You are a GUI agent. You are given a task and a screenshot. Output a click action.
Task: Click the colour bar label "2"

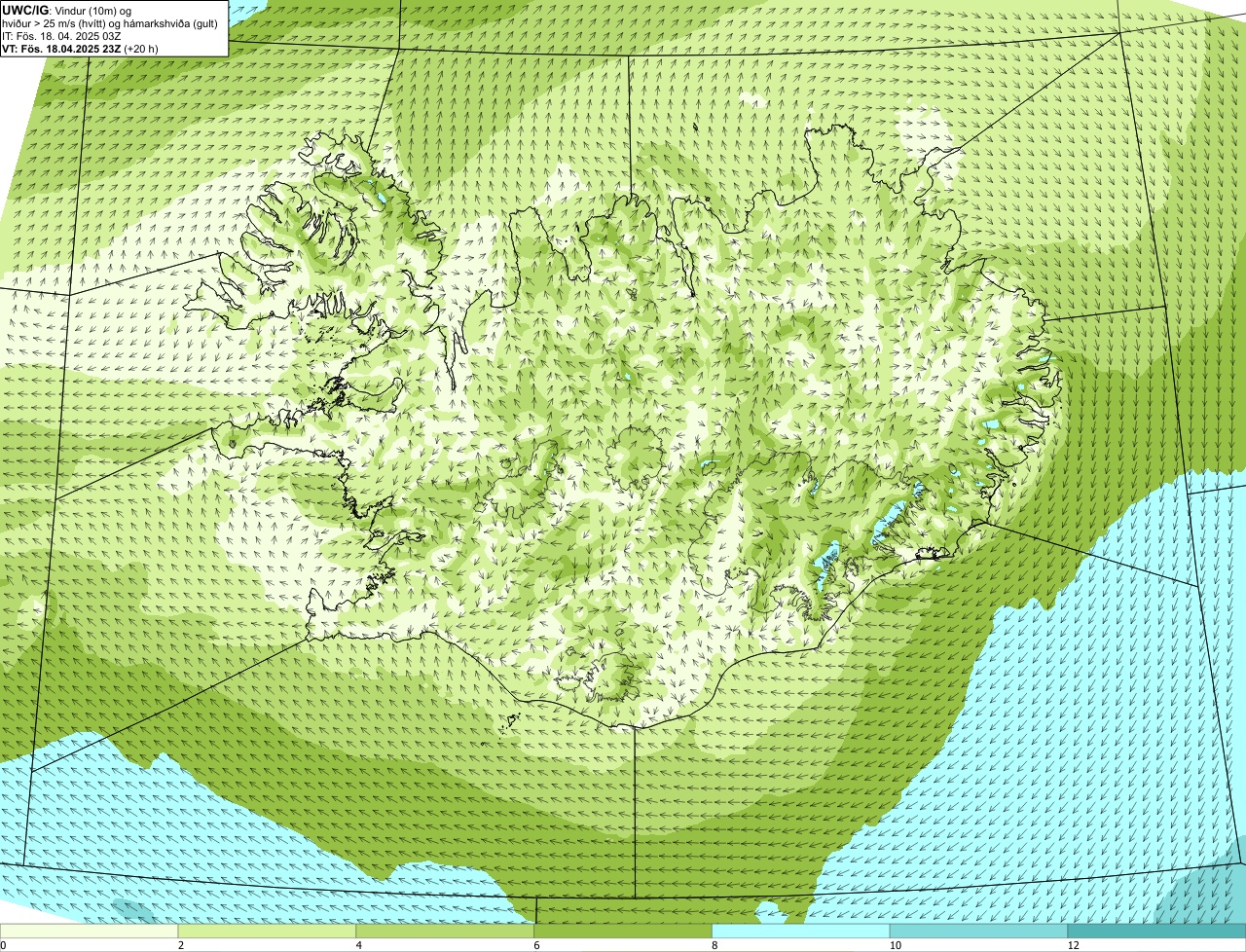(x=181, y=945)
